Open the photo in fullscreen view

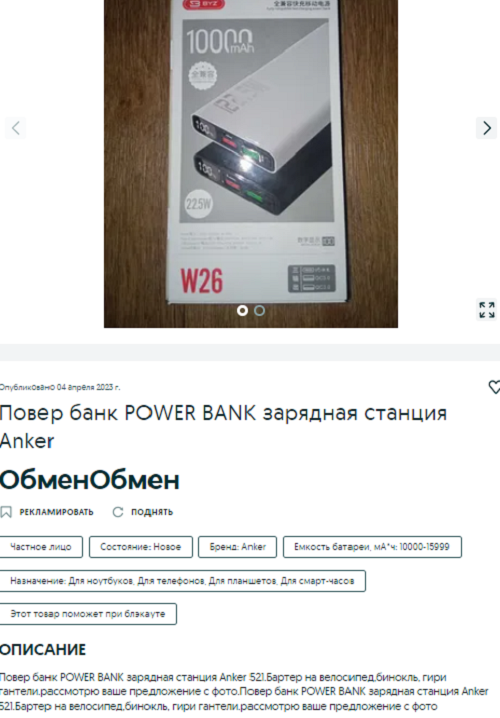(x=487, y=310)
